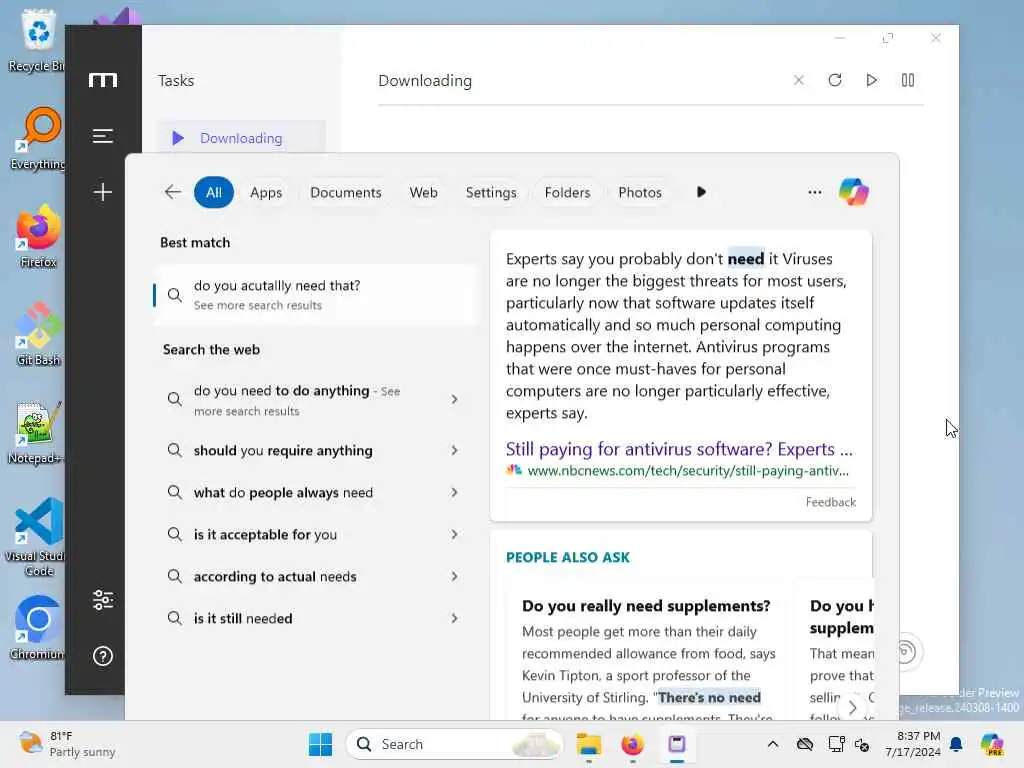This screenshot has width=1024, height=768.
Task: Open best match 'do you acutally need that?'
Action: click(315, 295)
